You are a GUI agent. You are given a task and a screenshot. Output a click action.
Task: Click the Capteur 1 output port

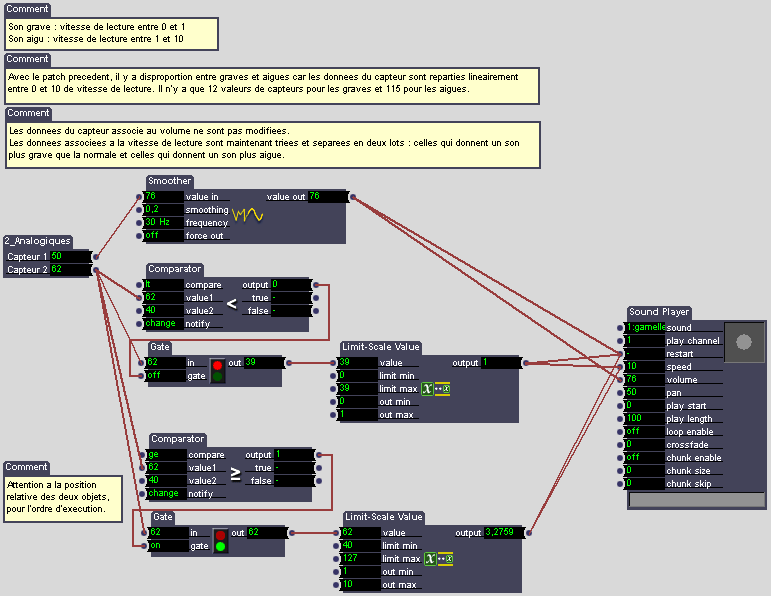pos(95,256)
